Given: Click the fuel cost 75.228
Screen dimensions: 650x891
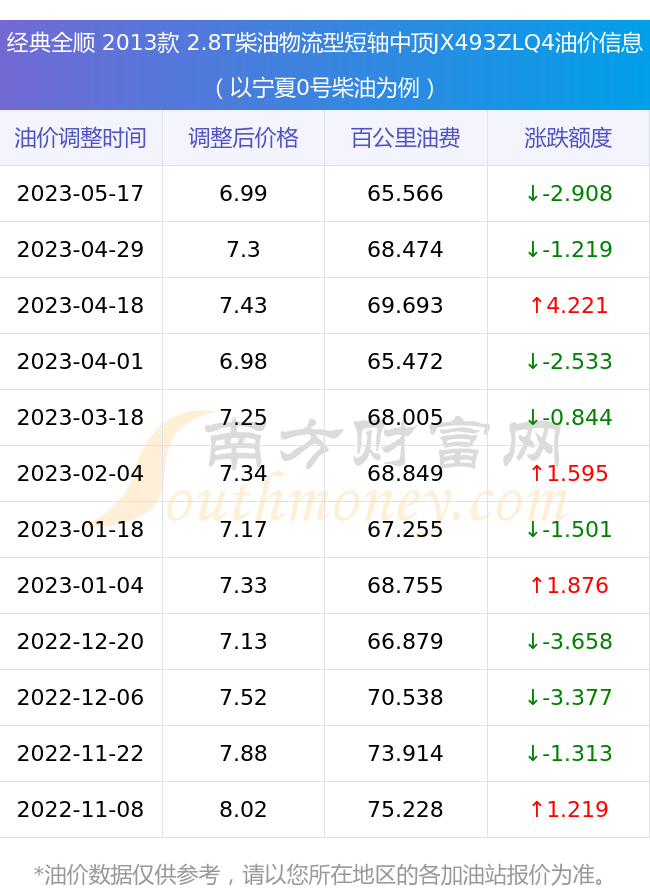Looking at the screenshot, I should (405, 809).
